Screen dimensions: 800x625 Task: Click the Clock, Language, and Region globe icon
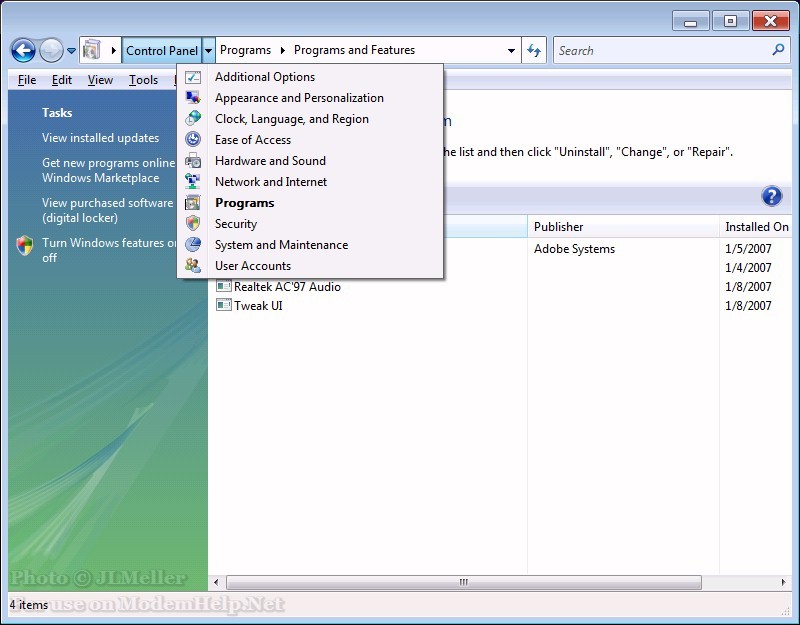[193, 118]
